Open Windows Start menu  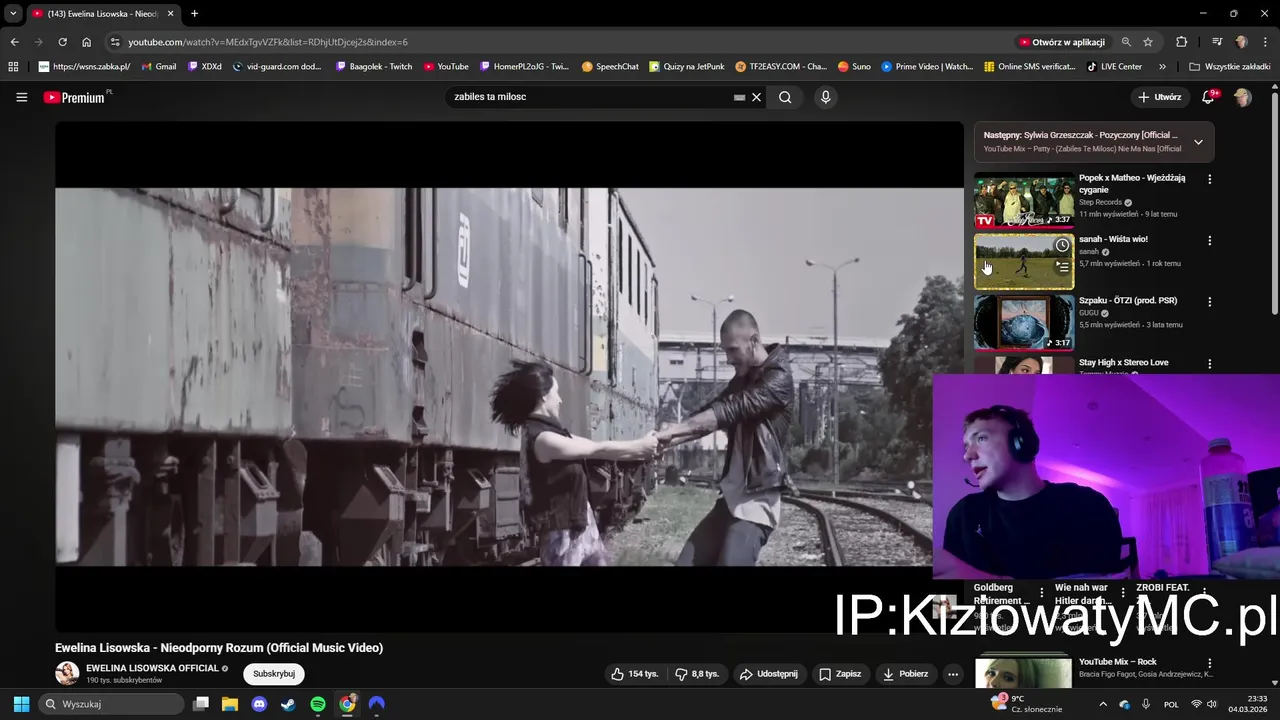tap(21, 704)
